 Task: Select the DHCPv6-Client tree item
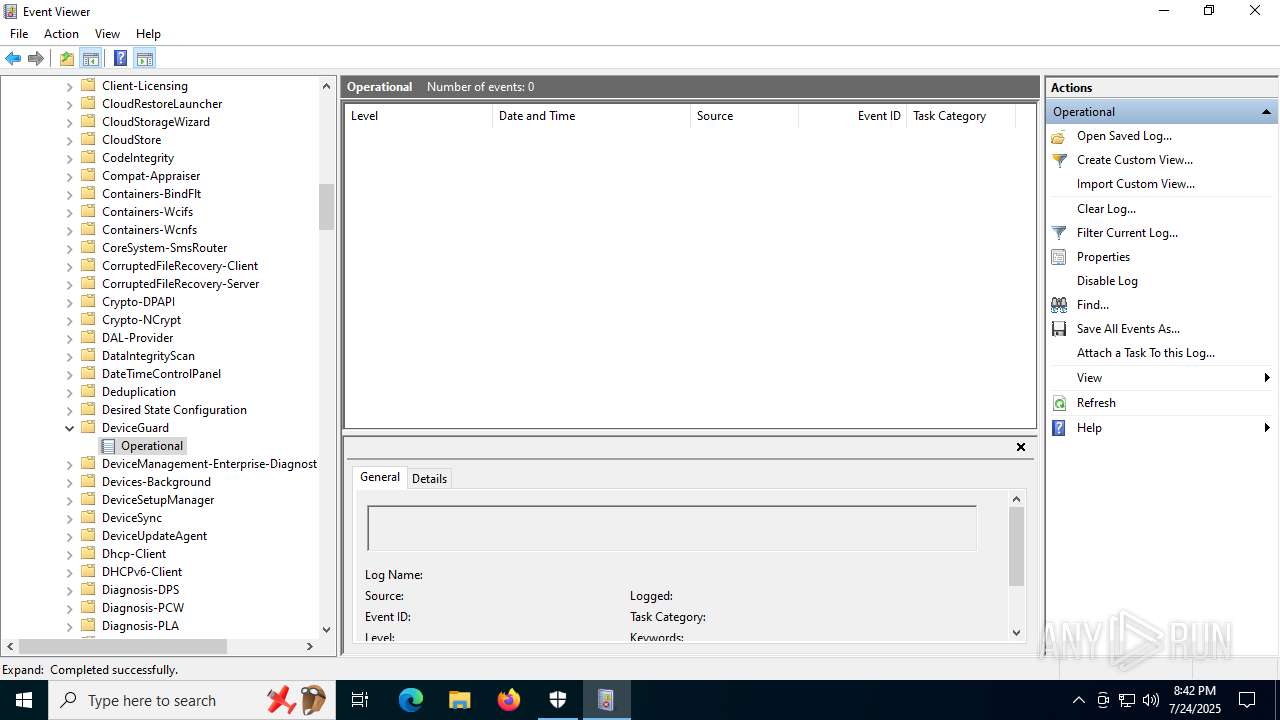[142, 572]
